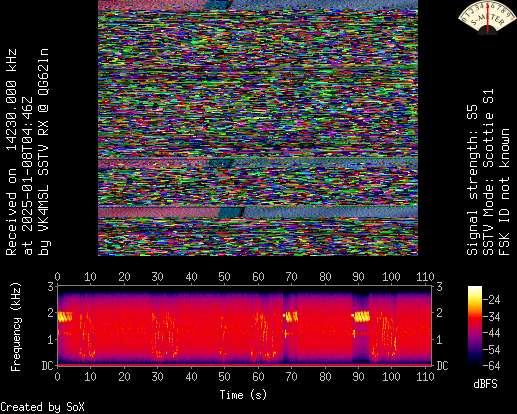This screenshot has height=414, width=517.
Task: Click the dark teal block at image top edge
Action: [219, 4]
